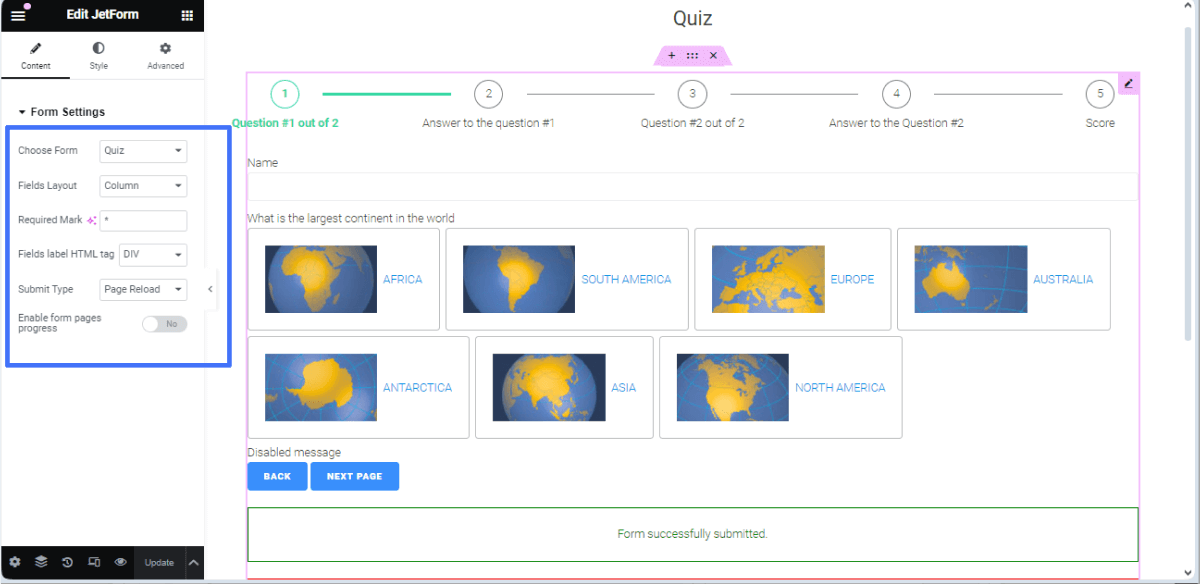The image size is (1200, 584).
Task: Click the pencil edit icon on the quiz widget
Action: pyautogui.click(x=1128, y=83)
